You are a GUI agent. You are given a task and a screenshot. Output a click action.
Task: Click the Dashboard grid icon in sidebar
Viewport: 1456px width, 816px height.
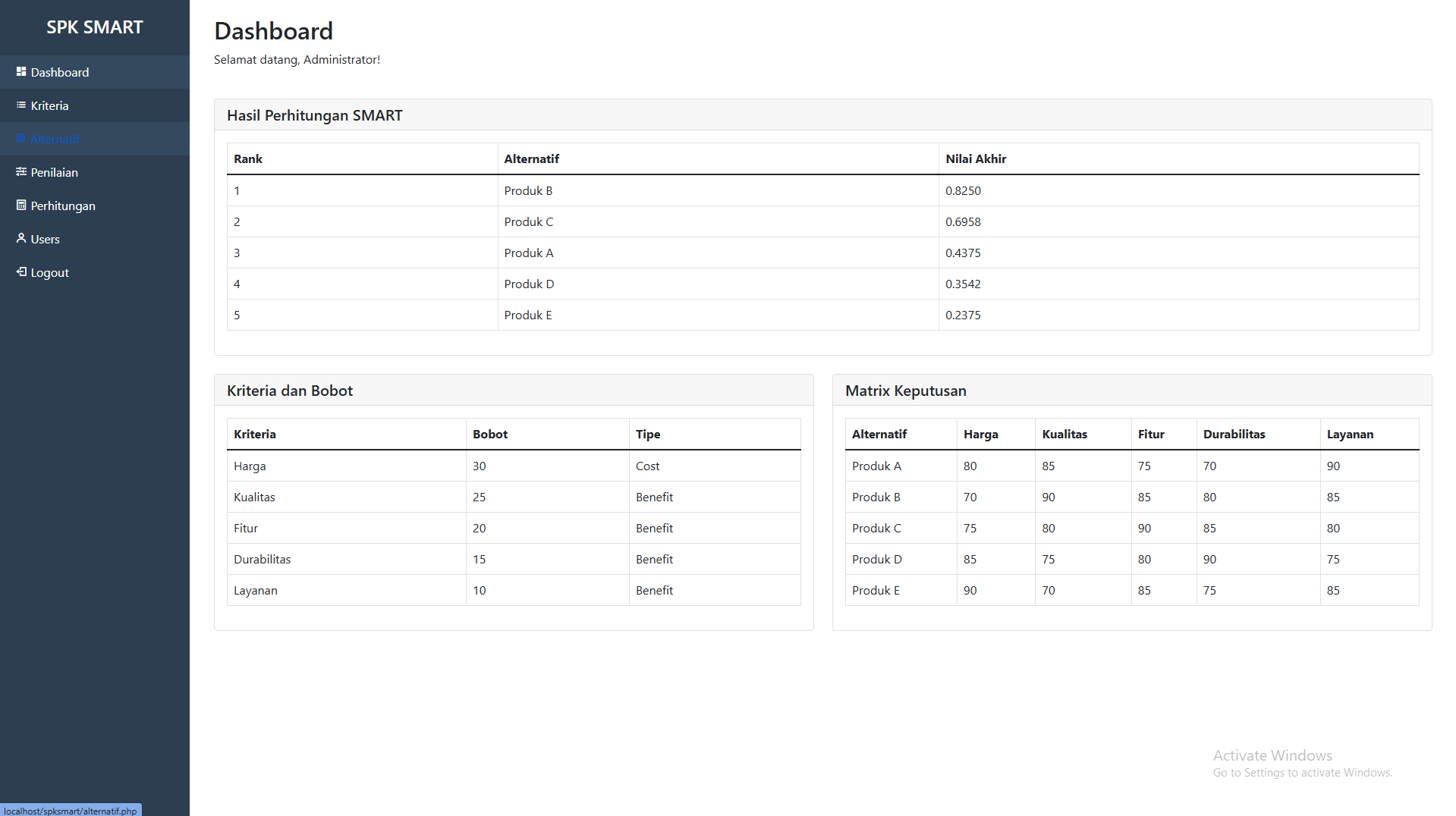pyautogui.click(x=21, y=71)
